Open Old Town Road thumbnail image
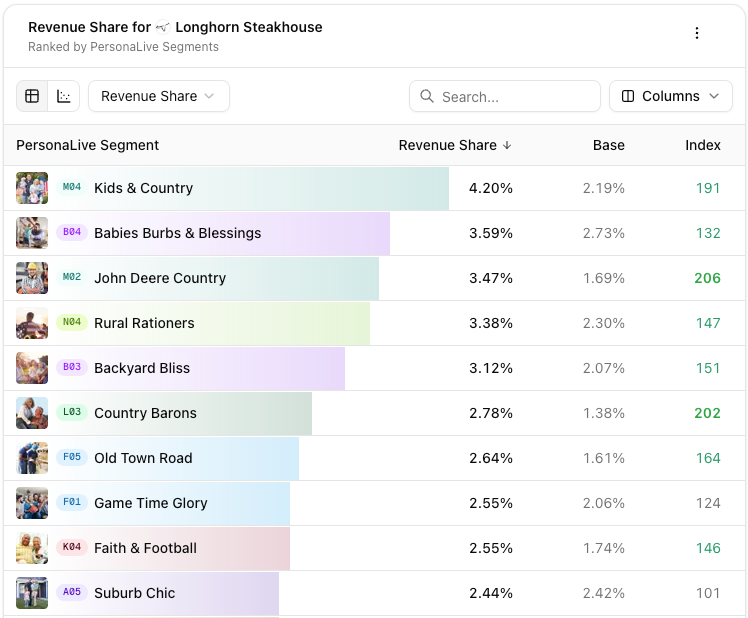 32,458
